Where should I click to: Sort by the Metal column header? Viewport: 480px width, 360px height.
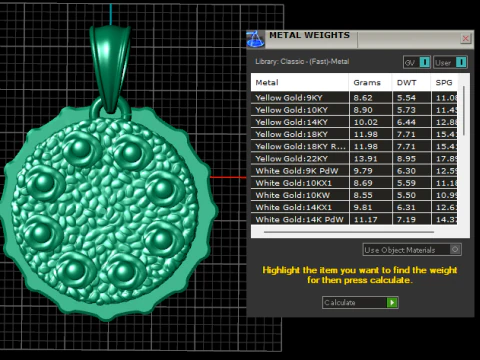pos(300,82)
